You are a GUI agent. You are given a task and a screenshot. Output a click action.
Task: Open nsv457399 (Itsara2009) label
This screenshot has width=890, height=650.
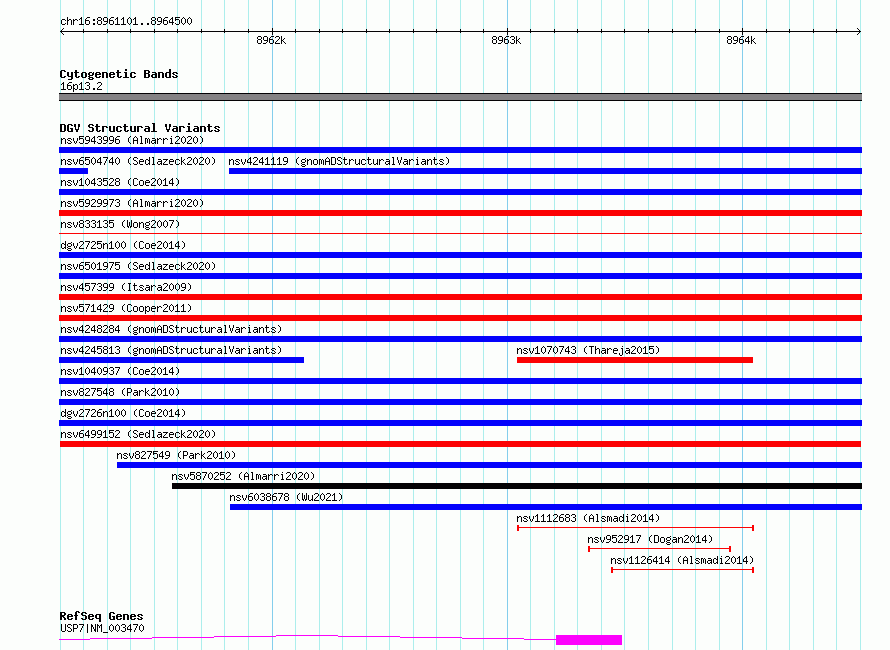pos(126,287)
